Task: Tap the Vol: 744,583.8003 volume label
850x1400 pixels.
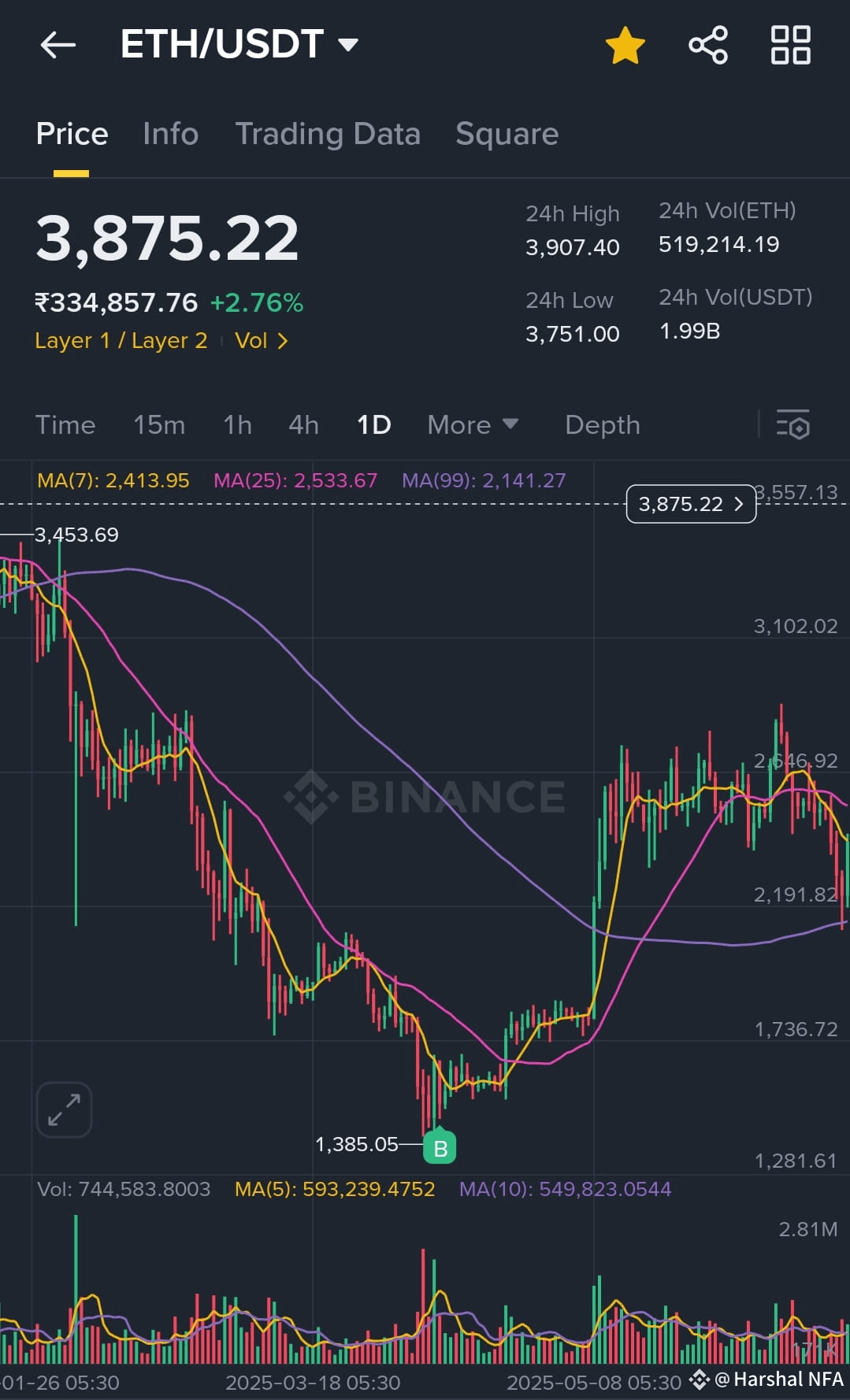Action: (124, 1189)
